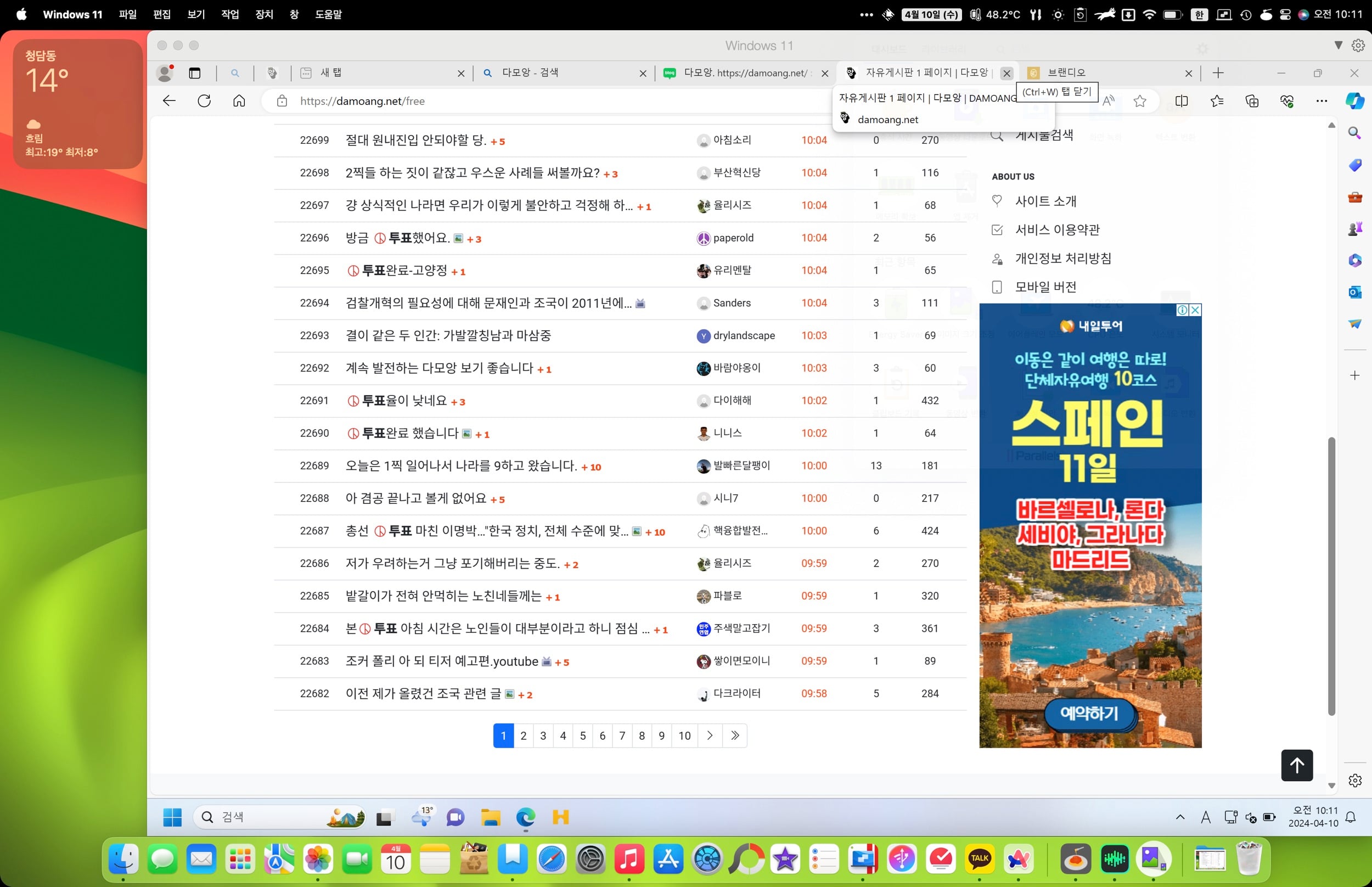Add page to favorites star
Screen dimensions: 1372x887
click(1139, 102)
